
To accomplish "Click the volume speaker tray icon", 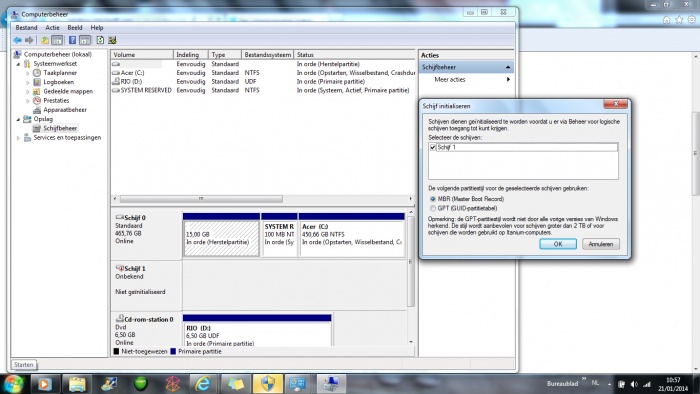I will 634,384.
